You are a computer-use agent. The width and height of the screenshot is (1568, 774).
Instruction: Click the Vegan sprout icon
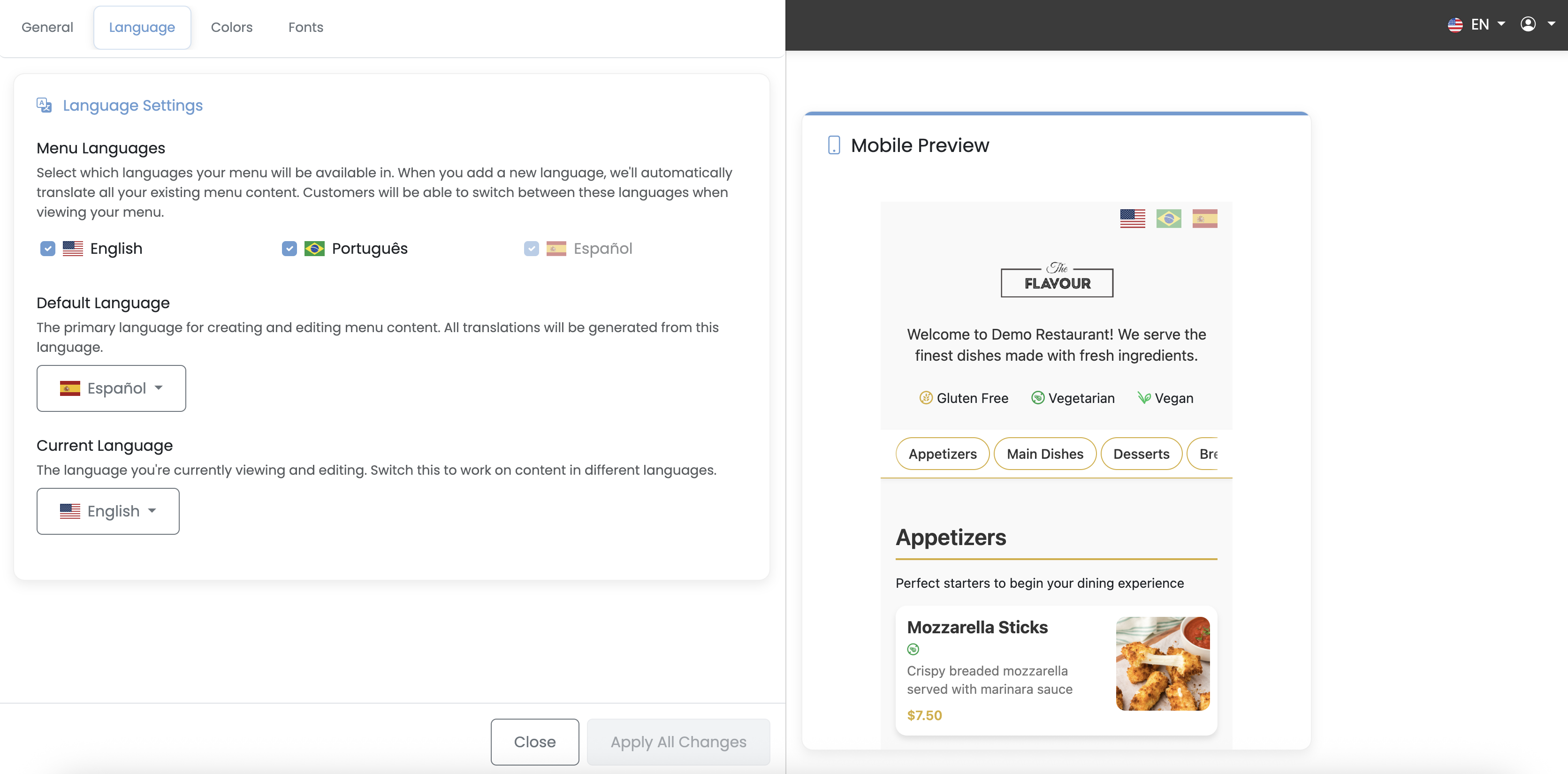[1144, 398]
